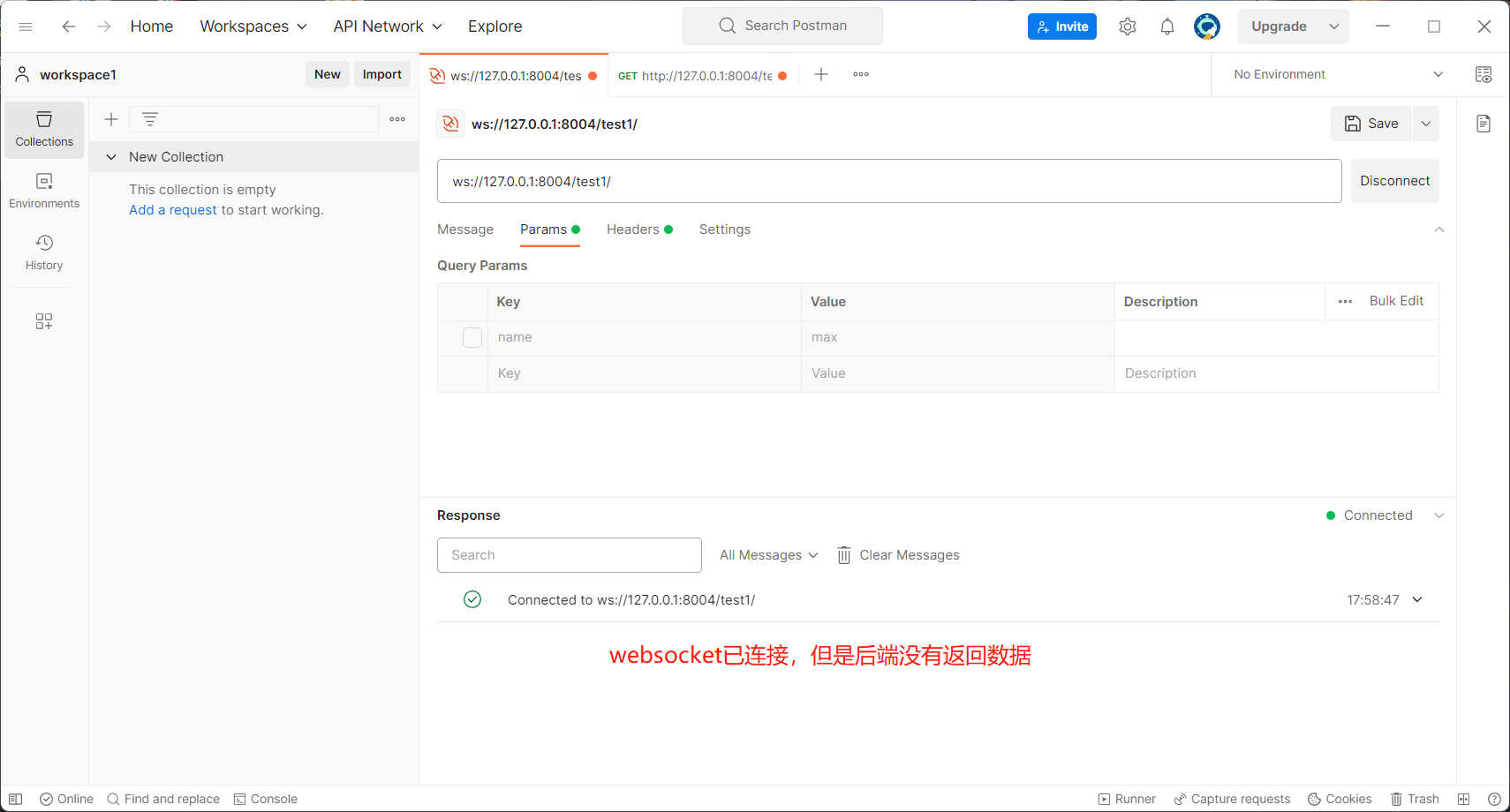Image resolution: width=1510 pixels, height=812 pixels.
Task: Open query params column options dots
Action: [1345, 301]
